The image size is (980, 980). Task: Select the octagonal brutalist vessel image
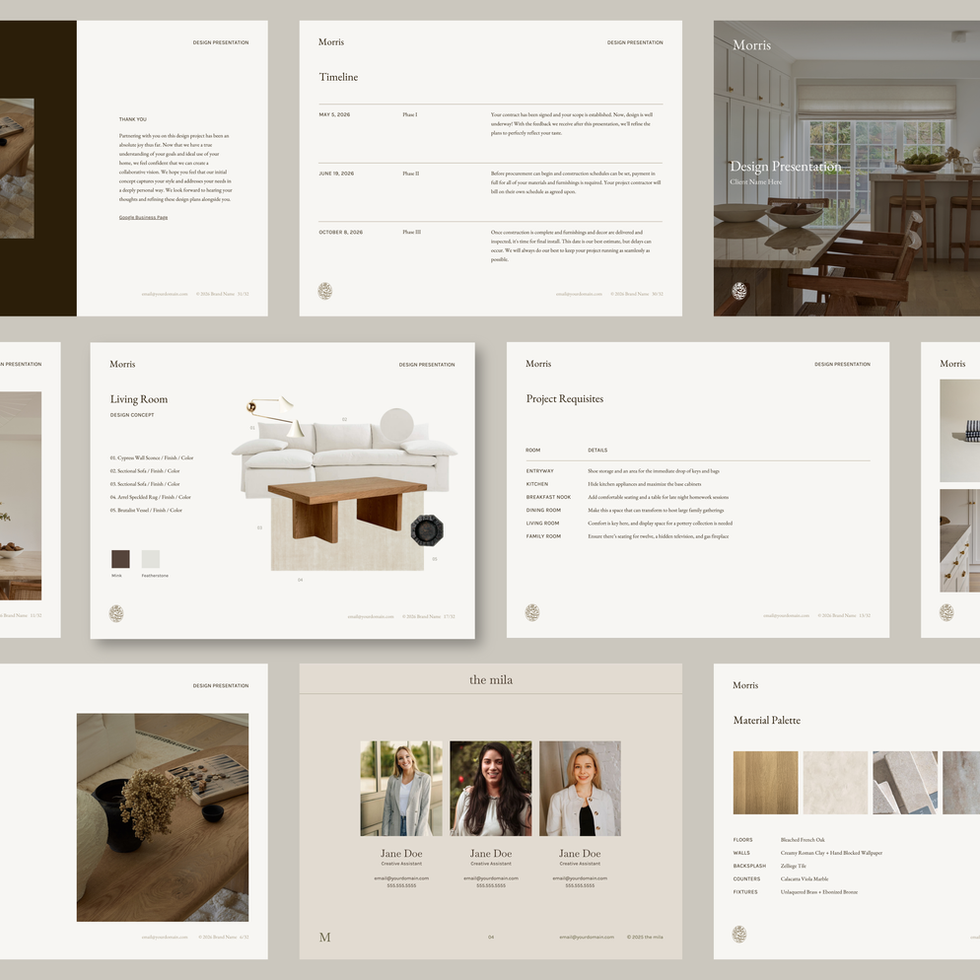(427, 531)
